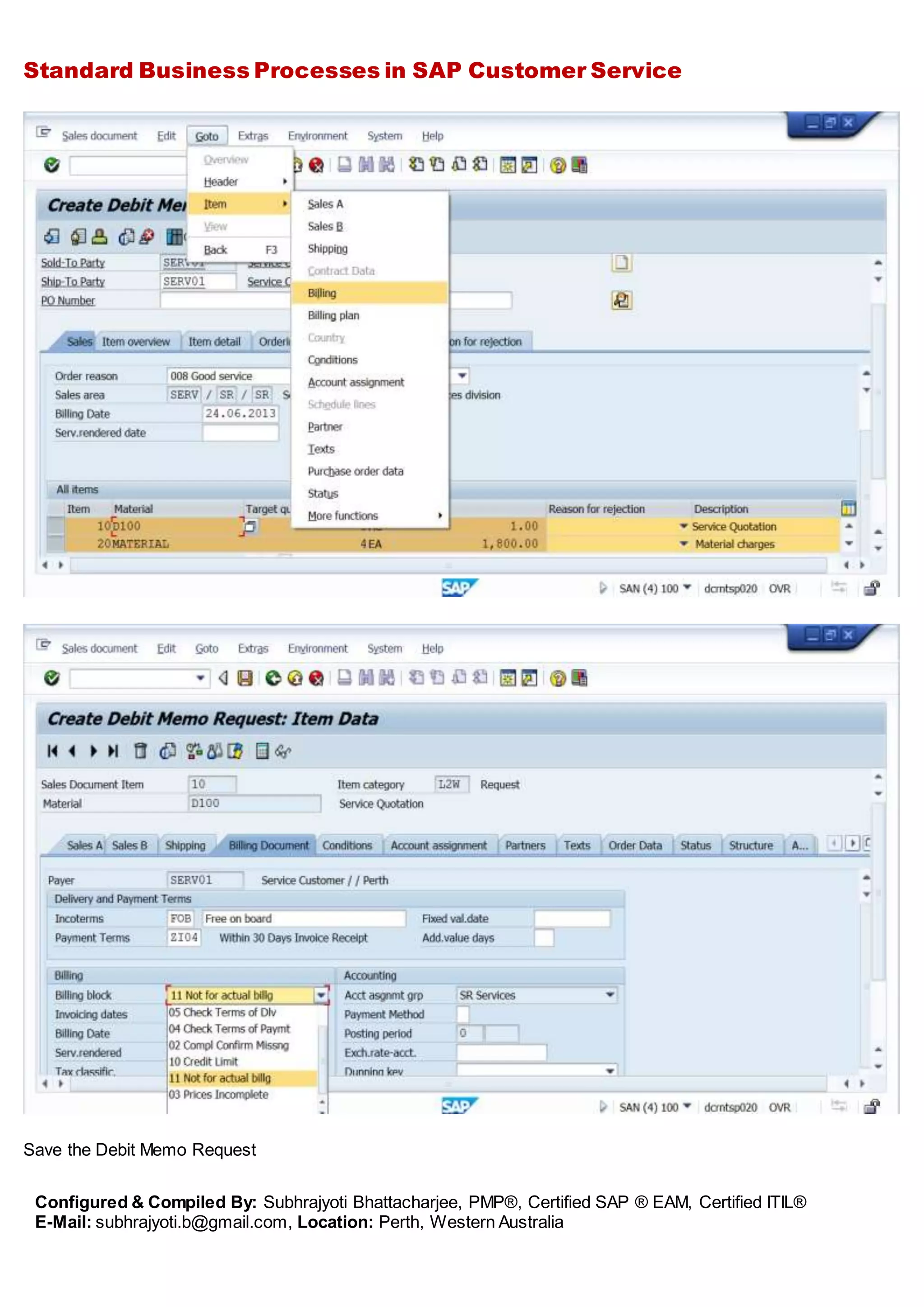The height and width of the screenshot is (1307, 924).
Task: Open Extras menu in Item Data window
Action: [253, 649]
